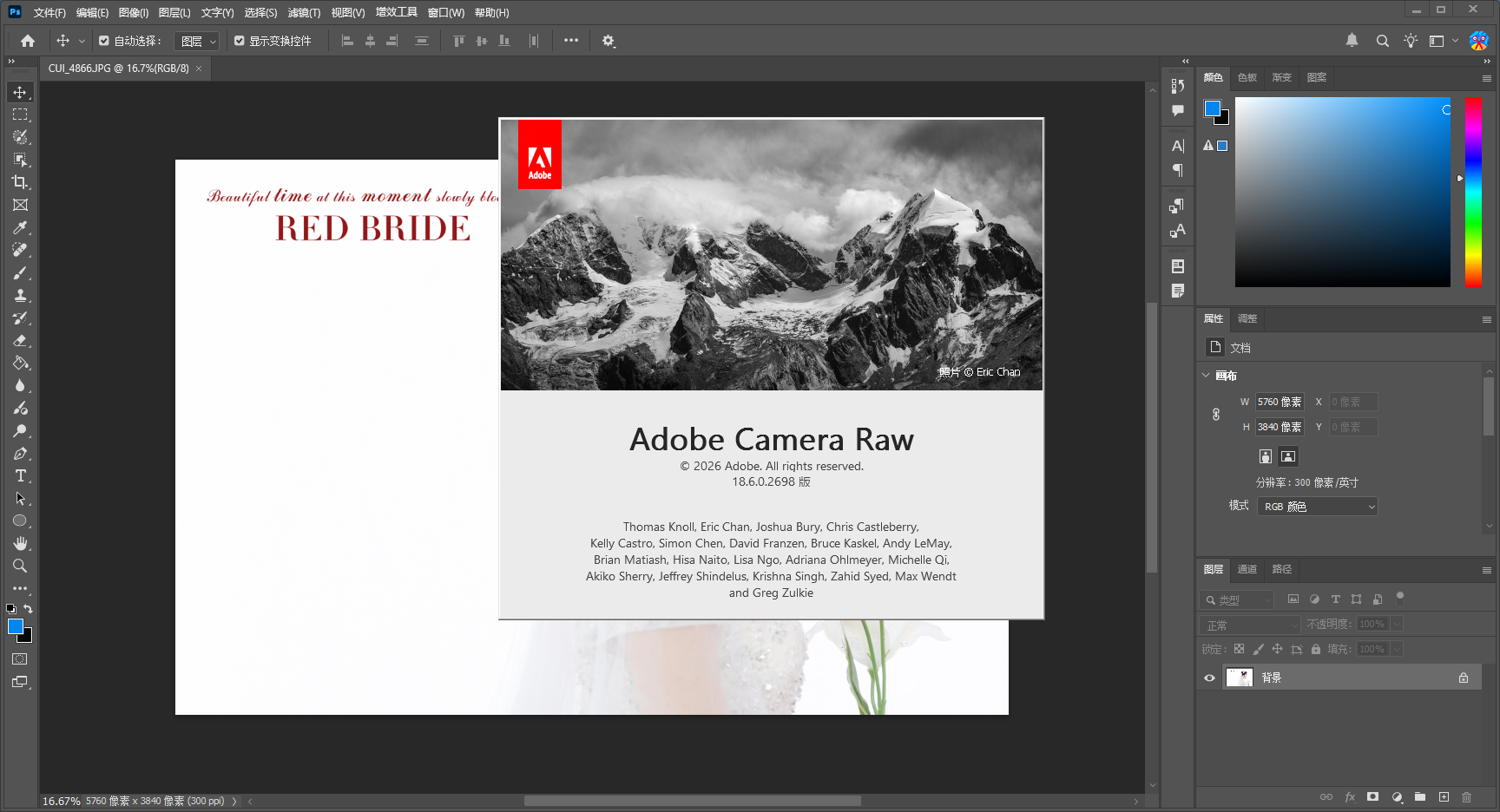Switch to the 色板 tab

pyautogui.click(x=1247, y=77)
